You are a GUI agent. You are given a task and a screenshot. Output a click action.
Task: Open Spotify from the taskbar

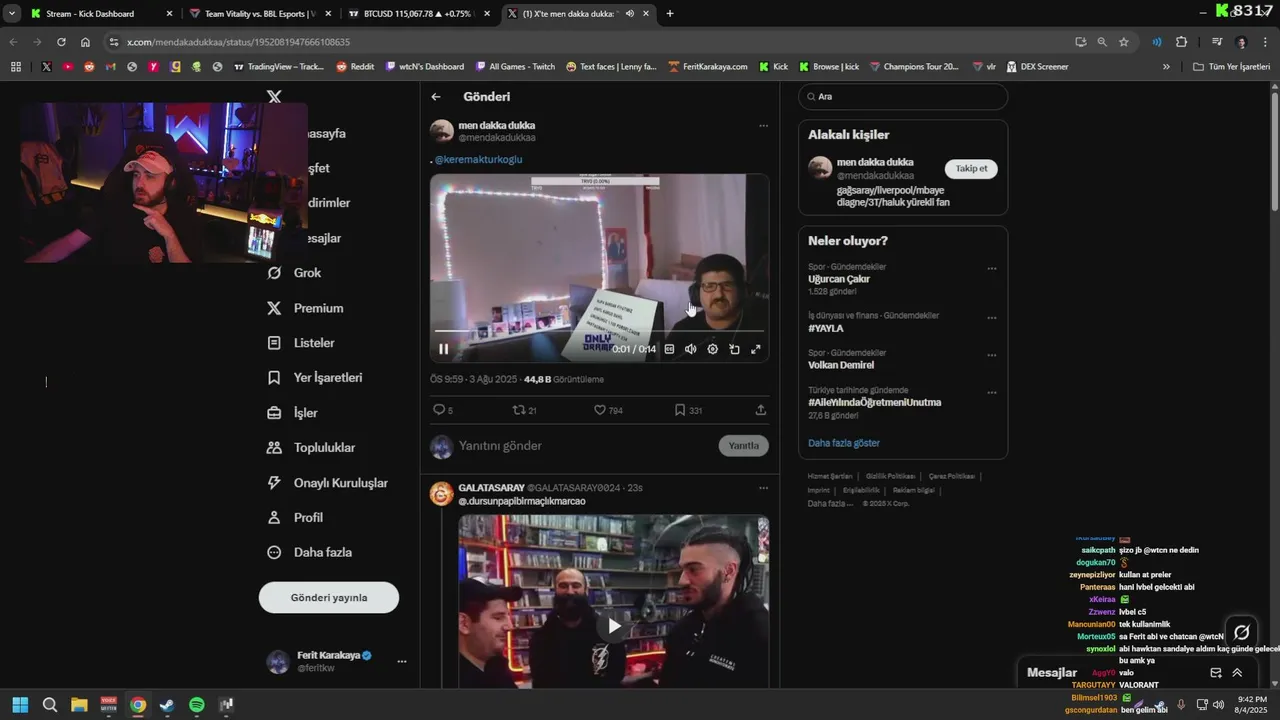[197, 705]
